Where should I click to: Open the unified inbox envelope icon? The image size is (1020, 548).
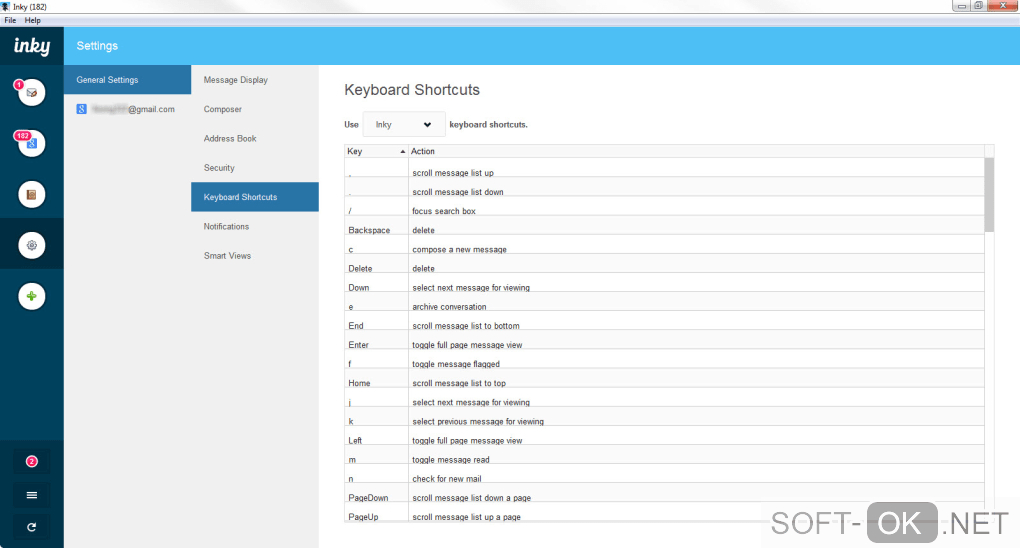31,92
